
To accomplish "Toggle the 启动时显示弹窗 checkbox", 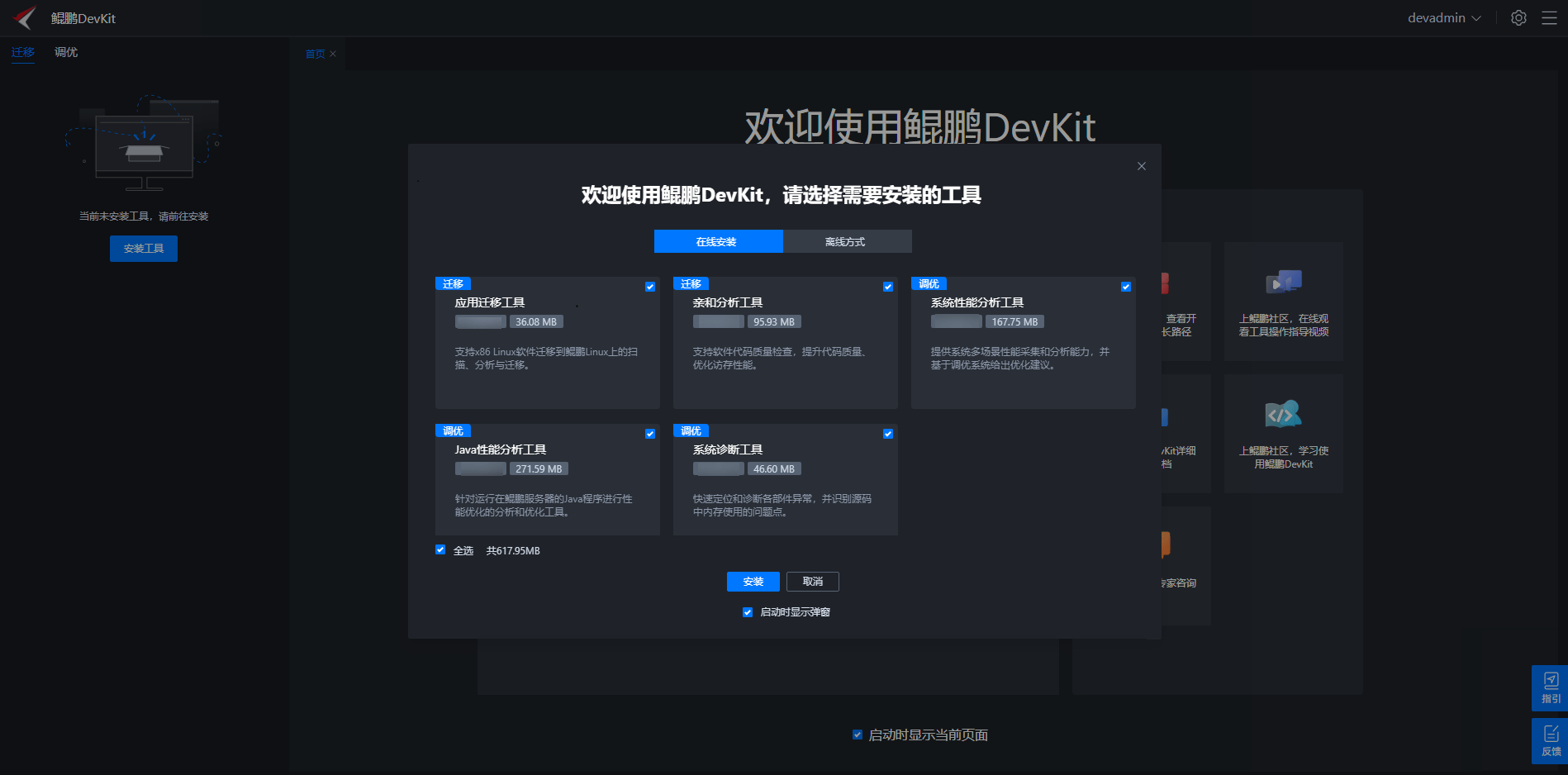I will click(748, 612).
